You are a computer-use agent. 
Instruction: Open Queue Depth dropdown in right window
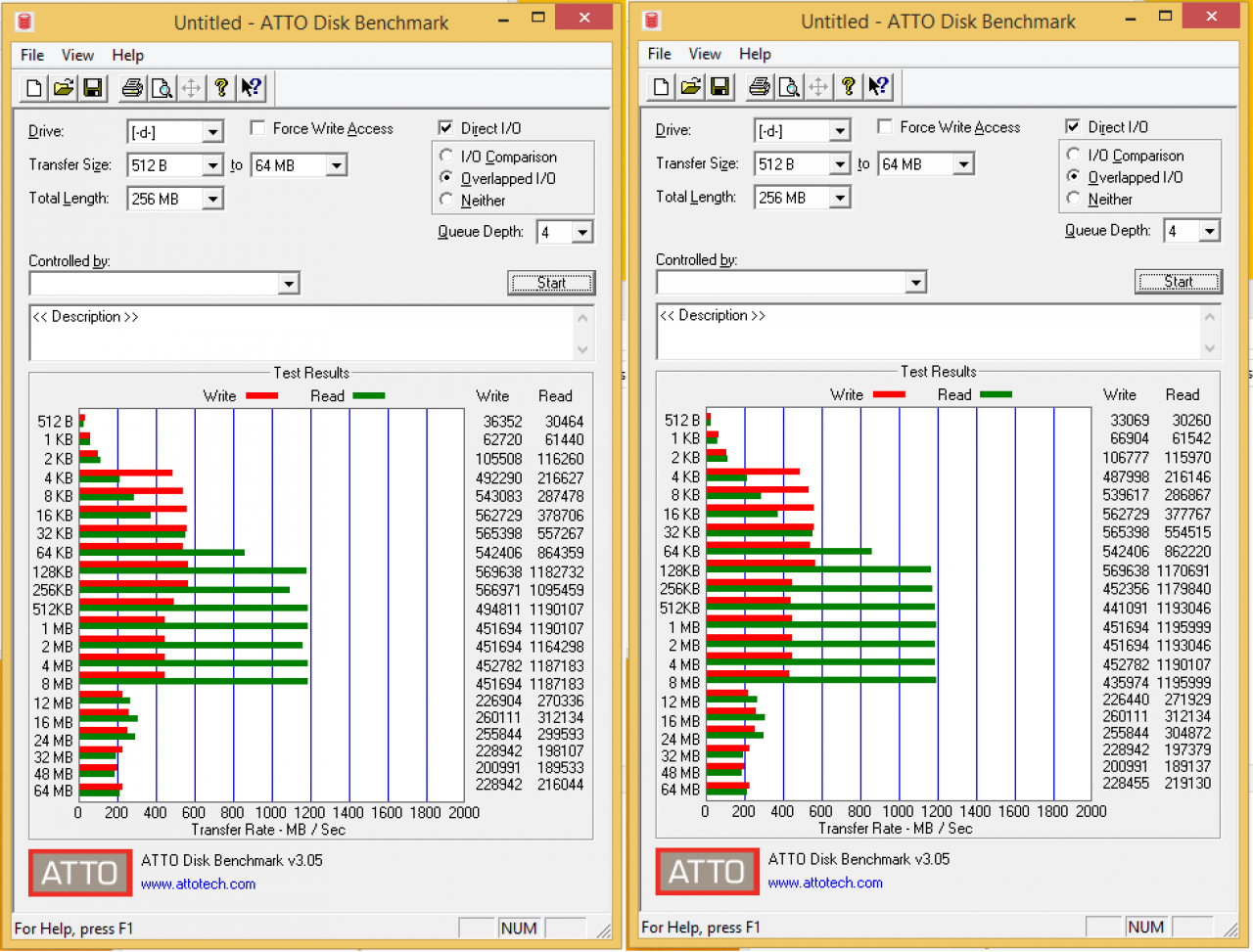pos(1211,231)
